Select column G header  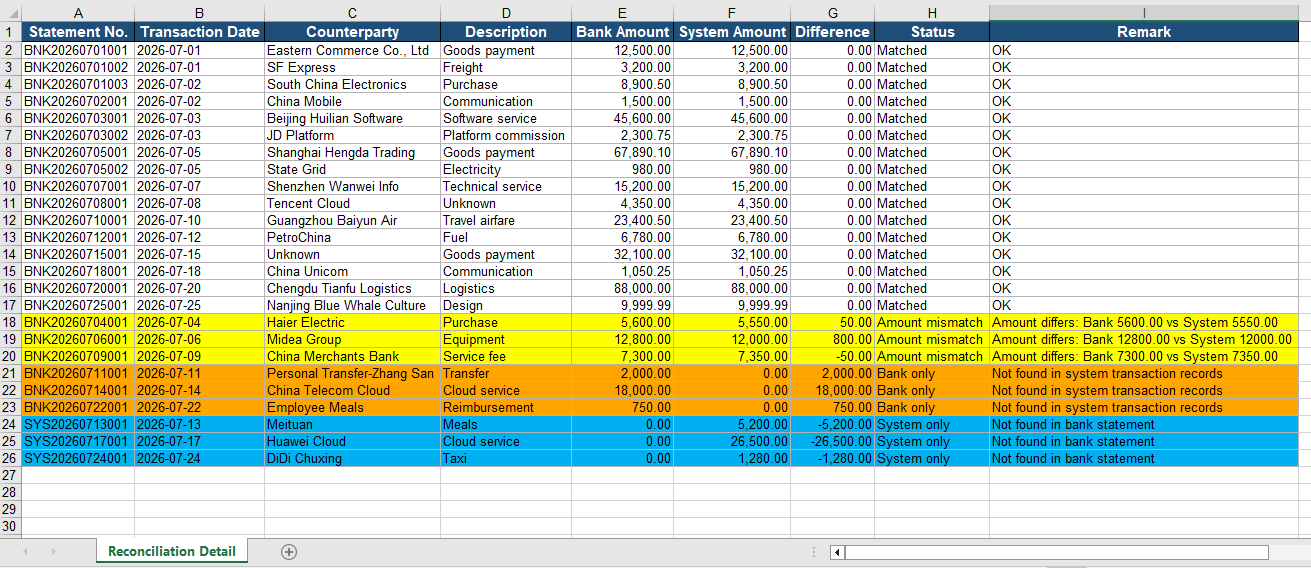tap(833, 13)
